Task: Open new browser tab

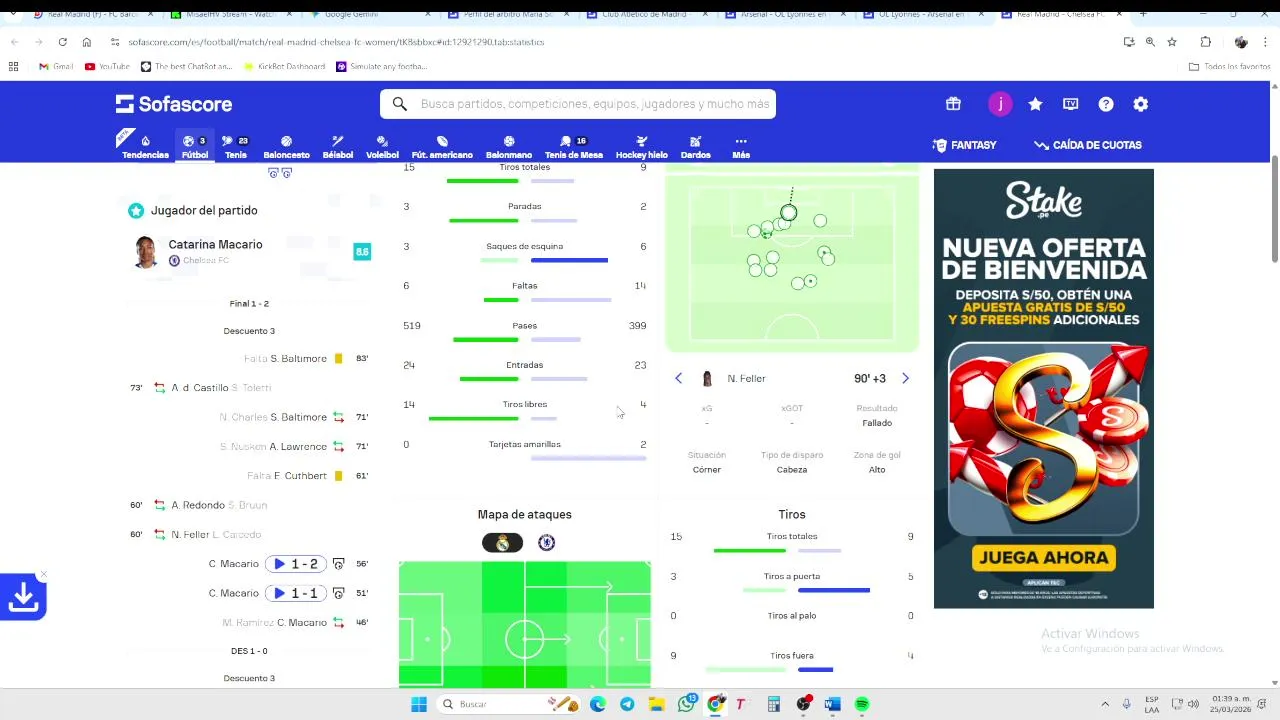Action: (x=1143, y=14)
